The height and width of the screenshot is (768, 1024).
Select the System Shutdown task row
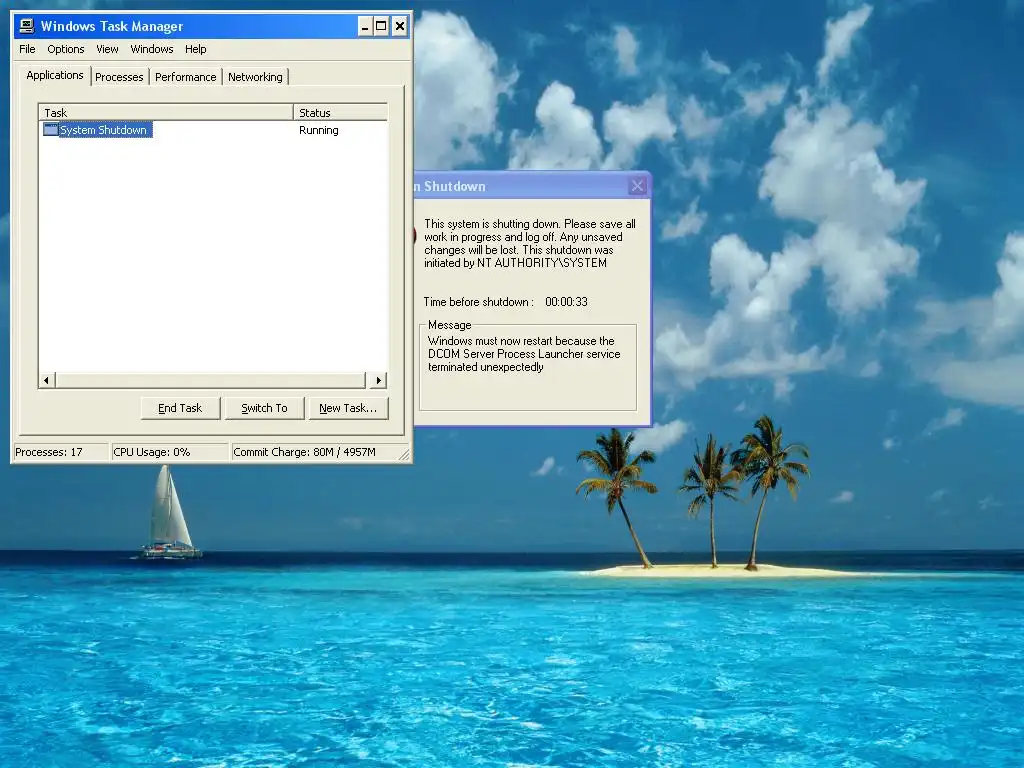(213, 130)
